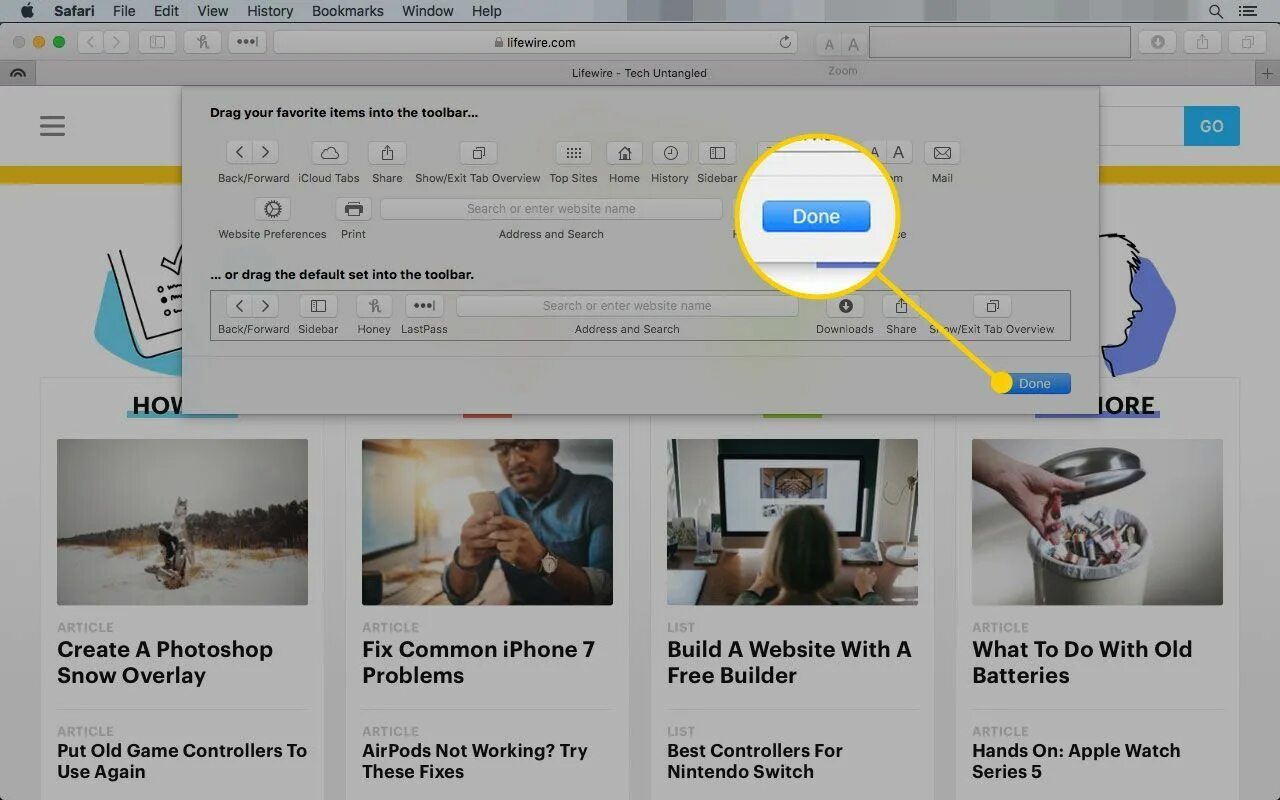Open the man holding phone thumbnail

pos(487,522)
